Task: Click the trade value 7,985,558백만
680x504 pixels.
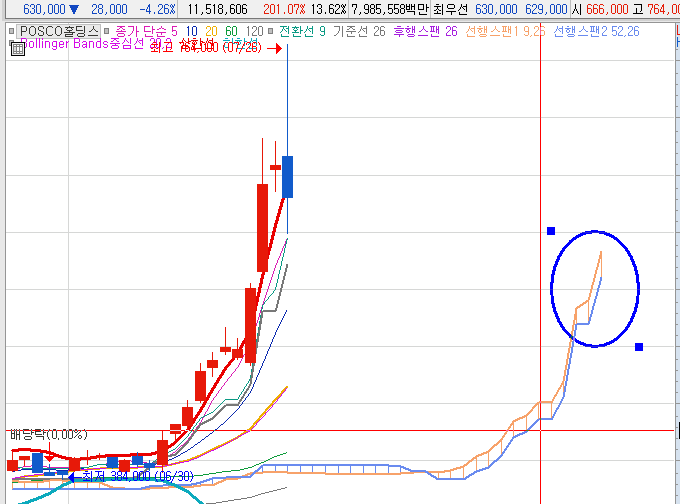Action: 389,9
